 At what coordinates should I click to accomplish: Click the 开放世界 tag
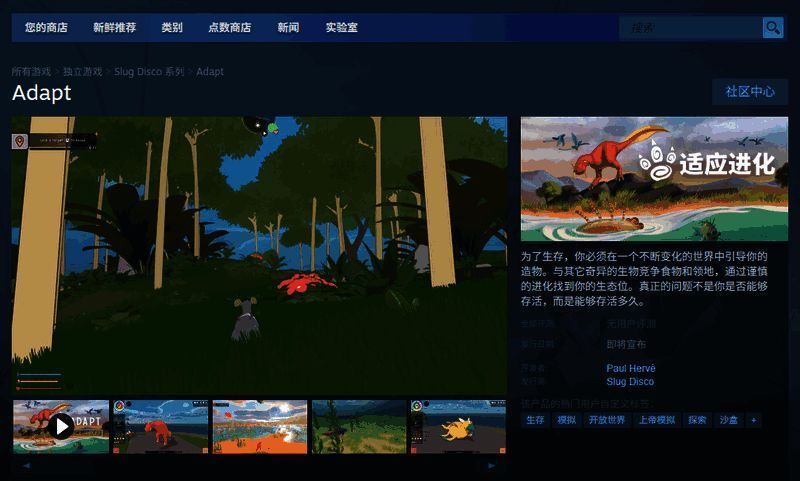[607, 420]
